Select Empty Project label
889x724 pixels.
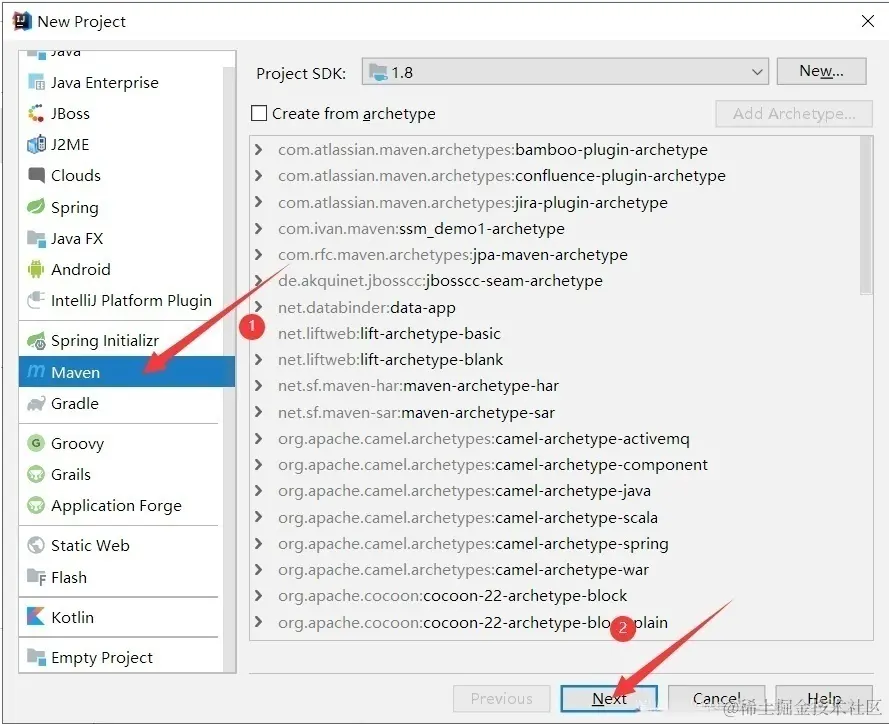click(102, 658)
